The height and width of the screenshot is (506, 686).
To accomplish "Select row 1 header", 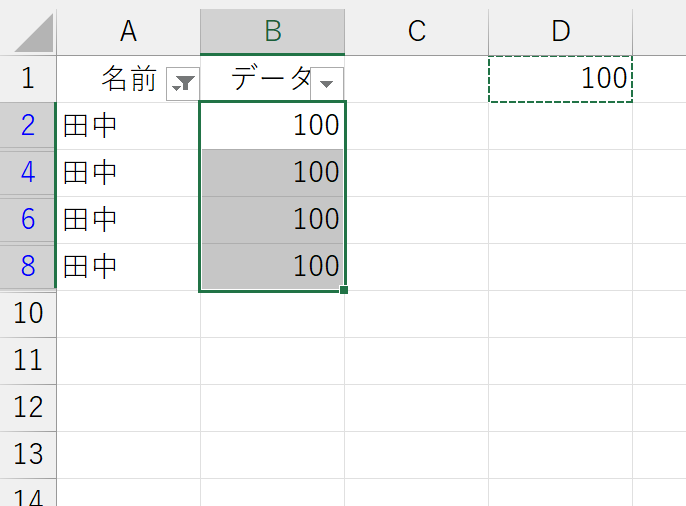I will [x=28, y=79].
